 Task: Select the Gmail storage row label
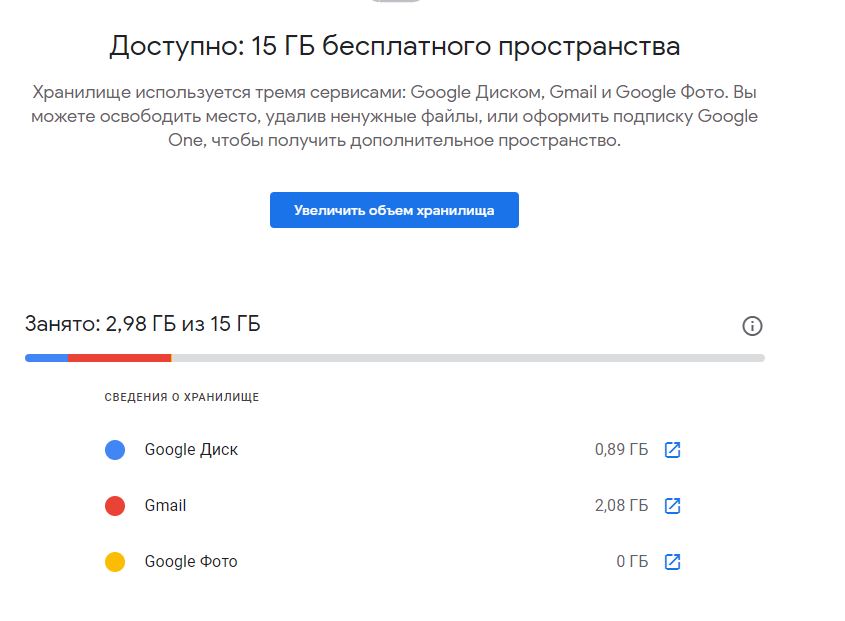click(165, 506)
